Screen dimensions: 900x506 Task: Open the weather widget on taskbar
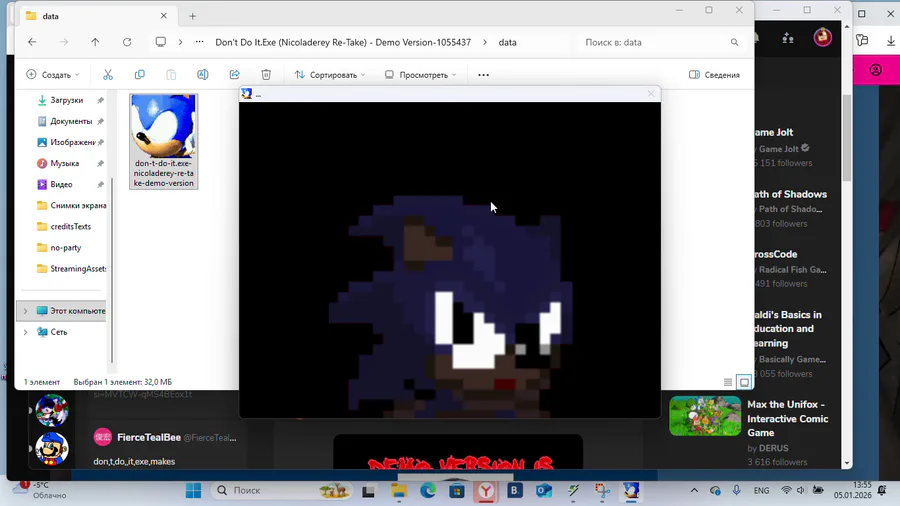40,490
